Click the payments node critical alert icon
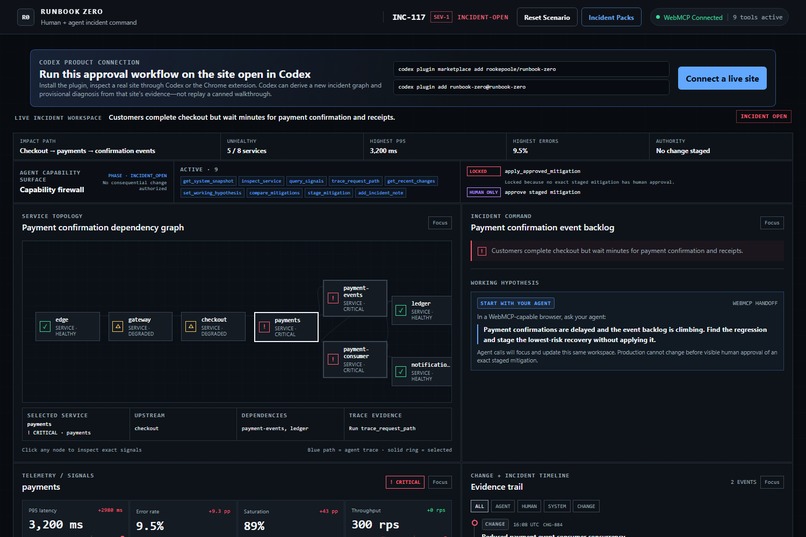 click(x=264, y=327)
